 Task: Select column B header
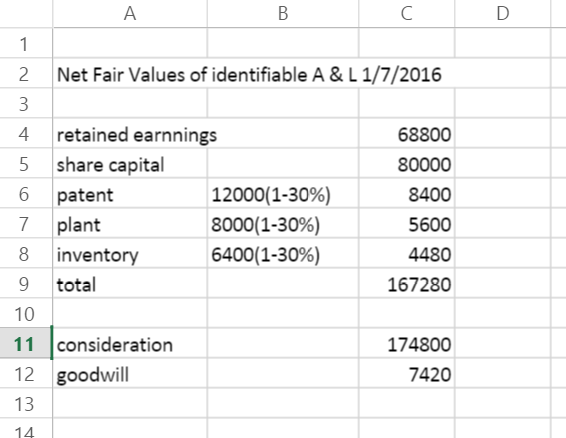(283, 14)
